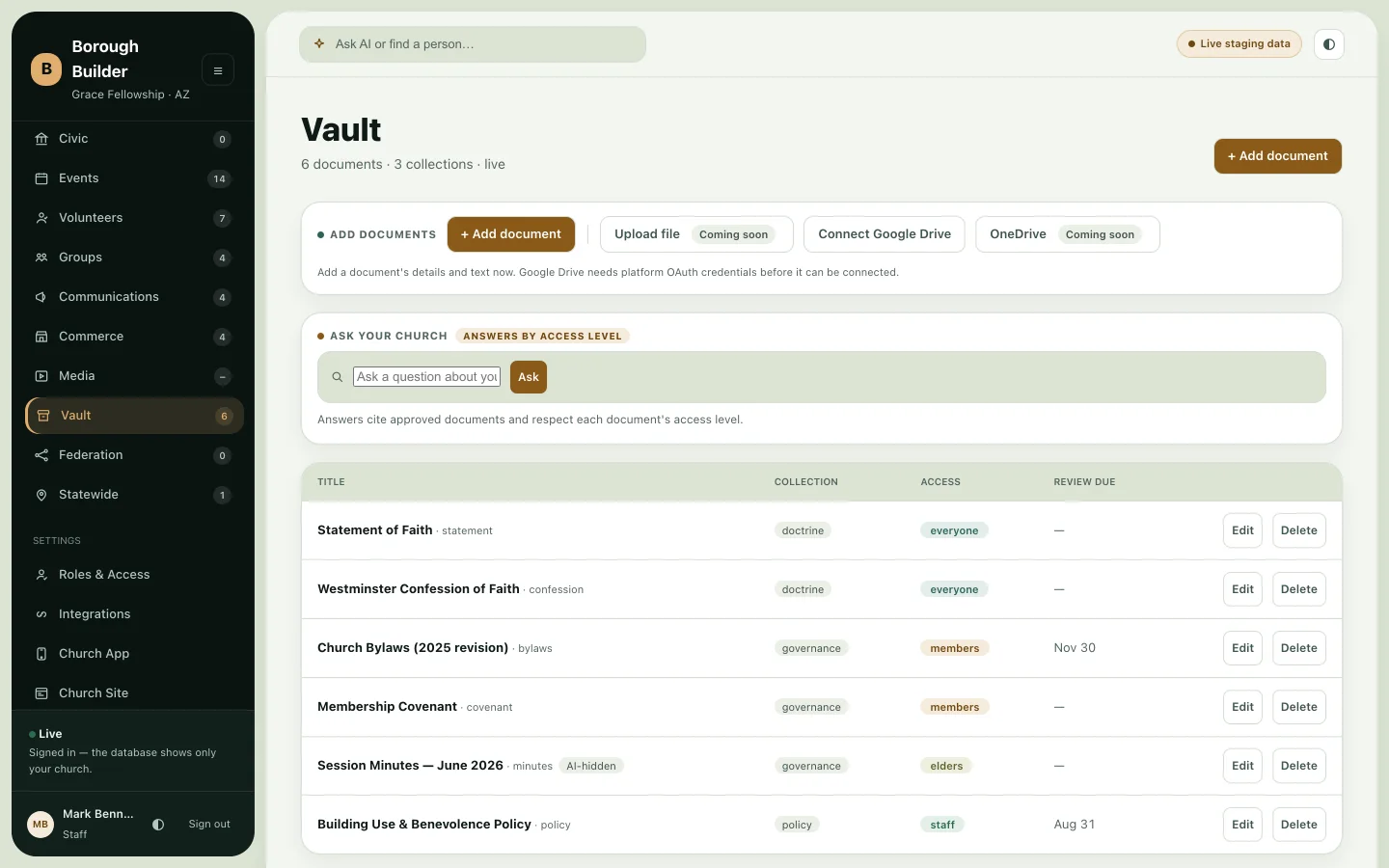Go to Volunteers in the sidebar
Image resolution: width=1389 pixels, height=868 pixels.
(134, 218)
